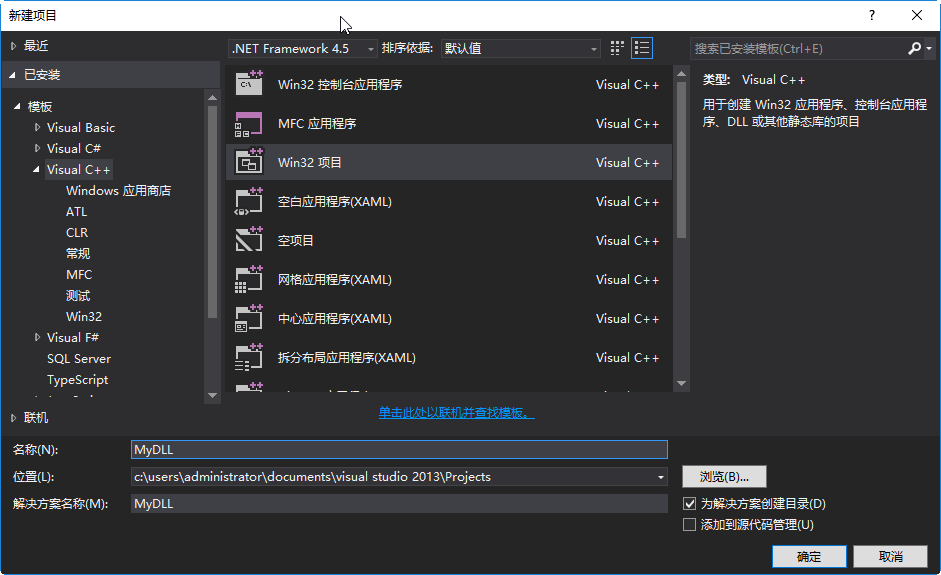Click the 浏览(B)... button
The image size is (941, 575).
pos(724,477)
